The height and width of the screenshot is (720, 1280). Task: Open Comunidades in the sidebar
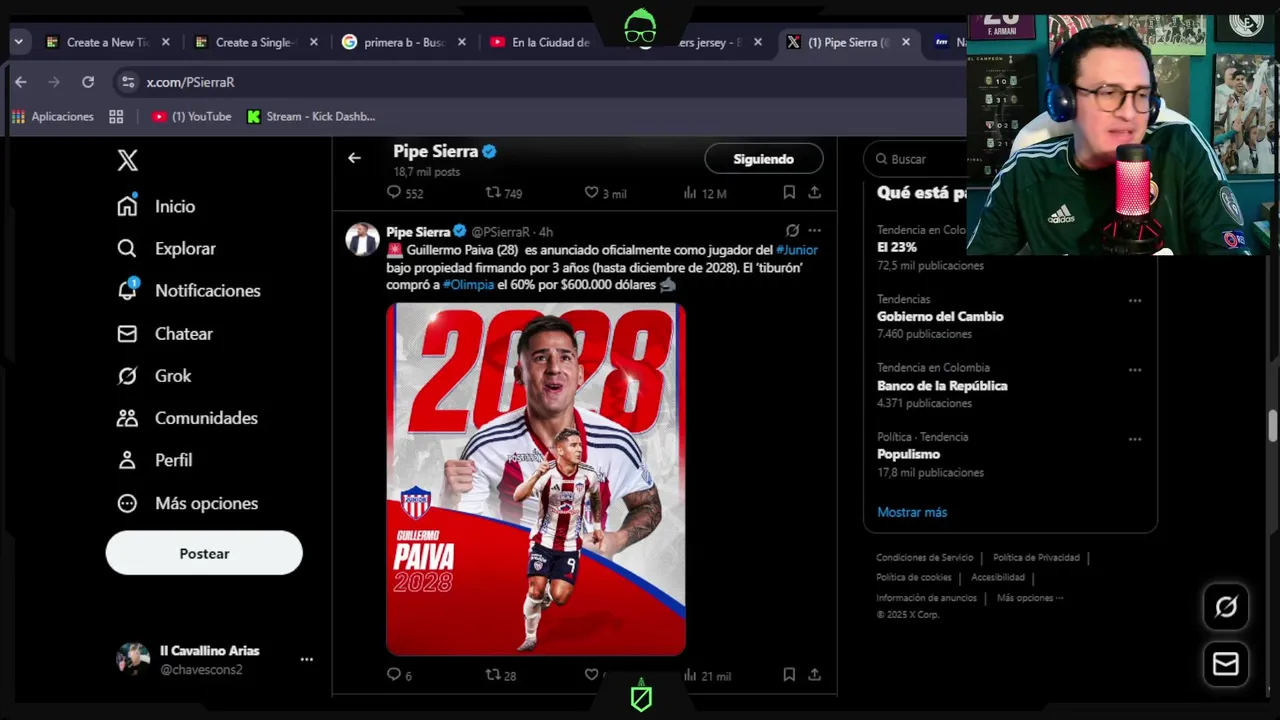[x=187, y=418]
